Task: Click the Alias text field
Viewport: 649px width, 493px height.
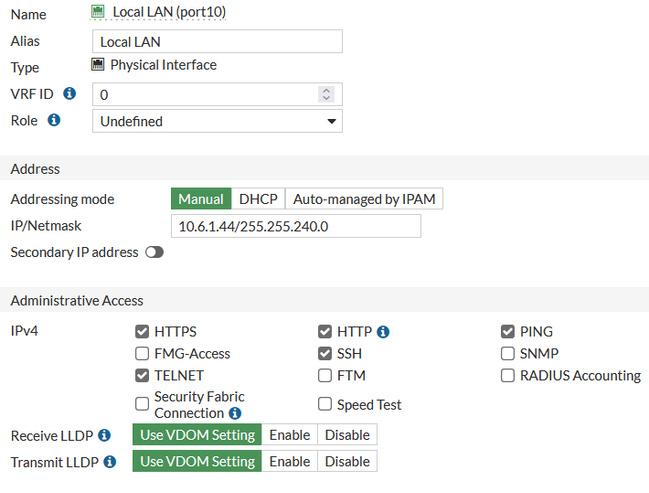Action: coord(217,41)
